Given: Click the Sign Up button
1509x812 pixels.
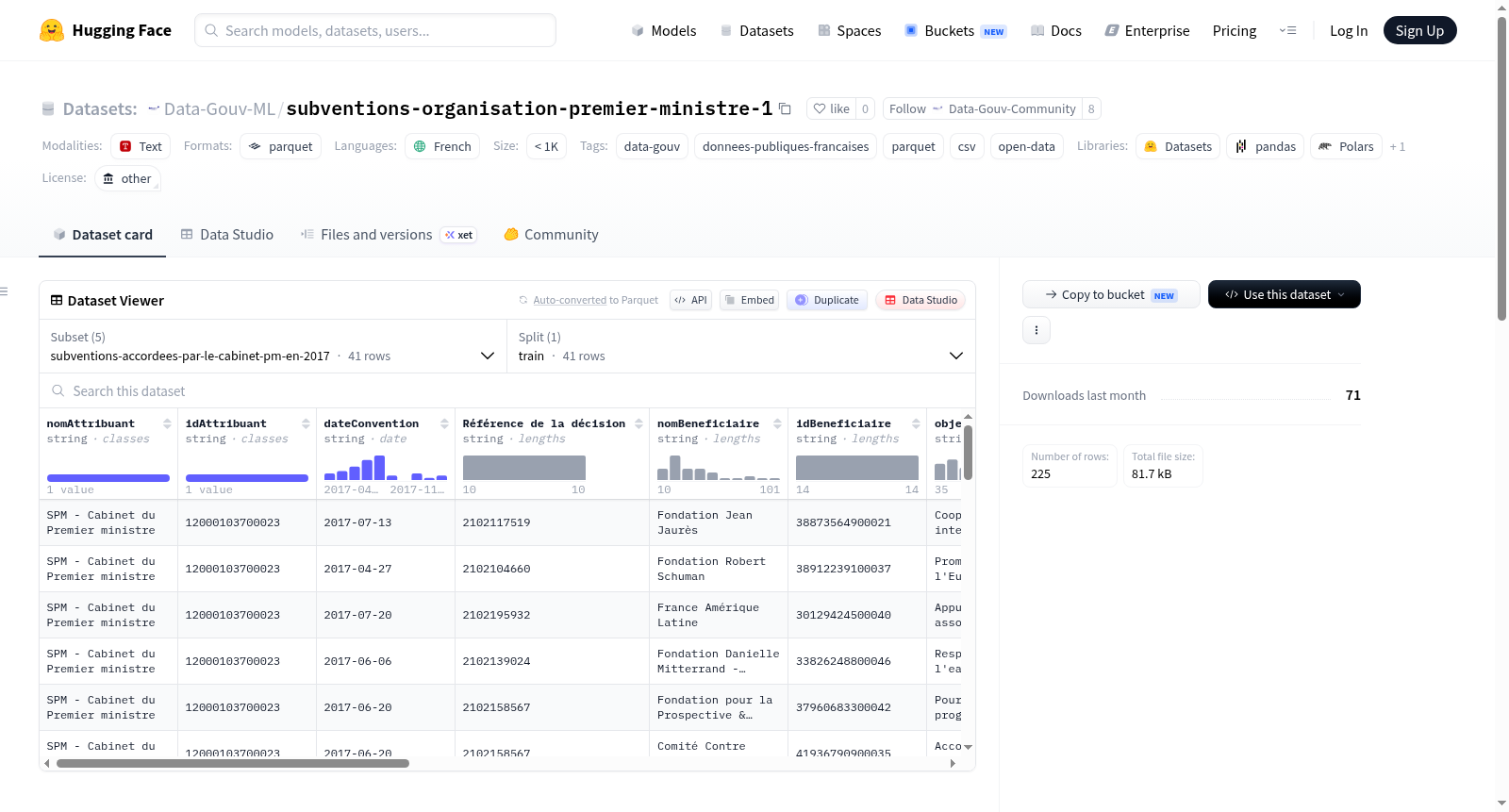Looking at the screenshot, I should pos(1419,31).
